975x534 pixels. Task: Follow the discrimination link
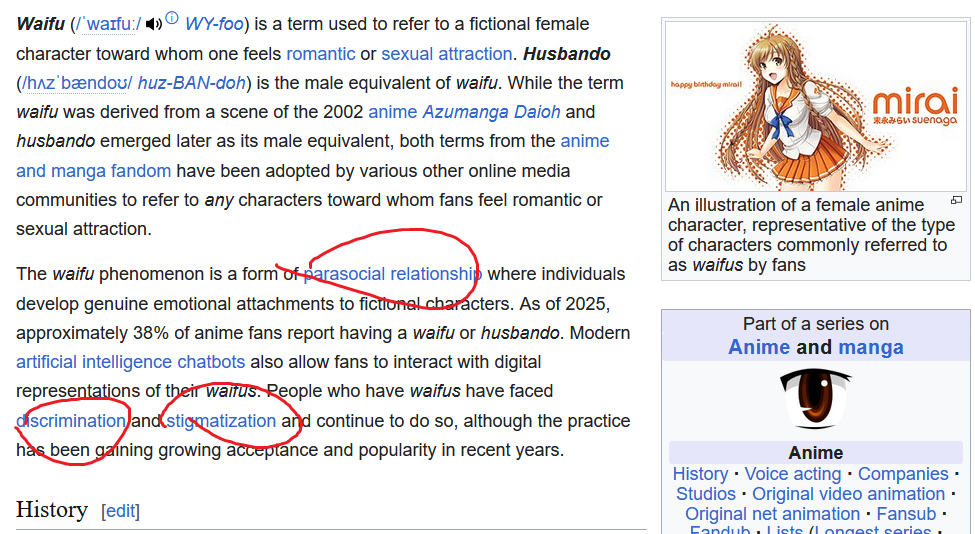[x=71, y=421]
